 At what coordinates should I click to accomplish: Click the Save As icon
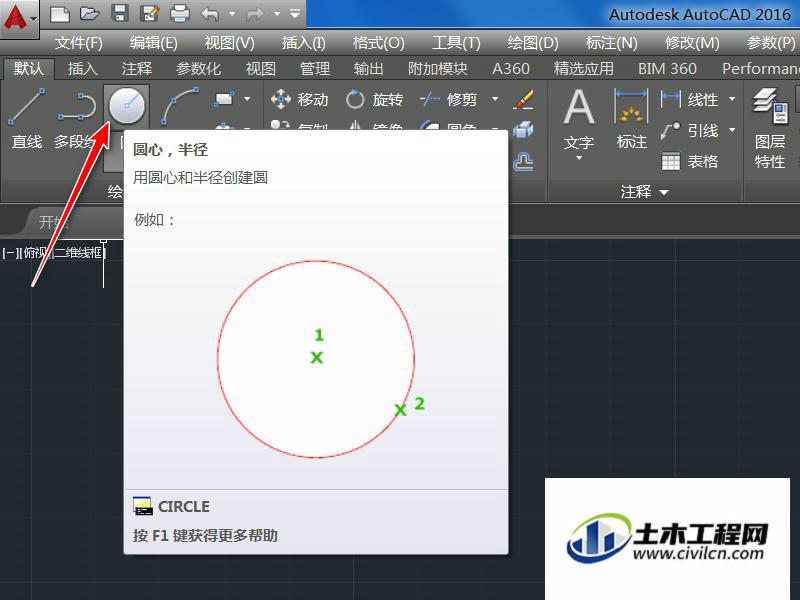150,14
